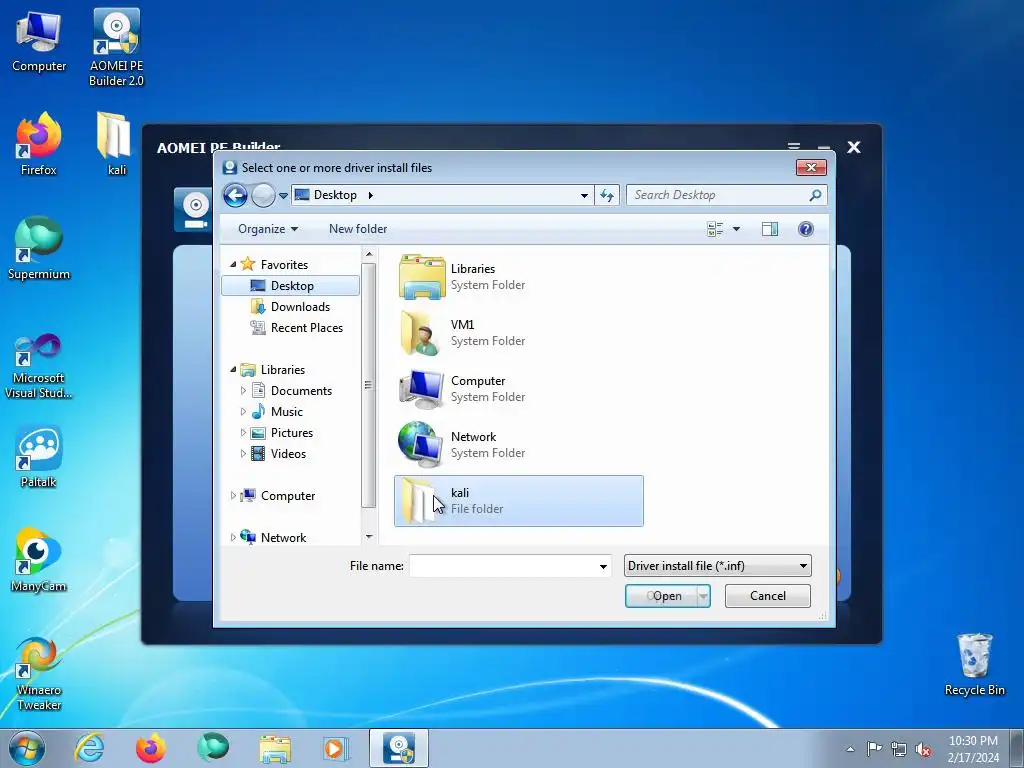Open the kali folder on desktop
The image size is (1024, 768).
click(x=116, y=144)
